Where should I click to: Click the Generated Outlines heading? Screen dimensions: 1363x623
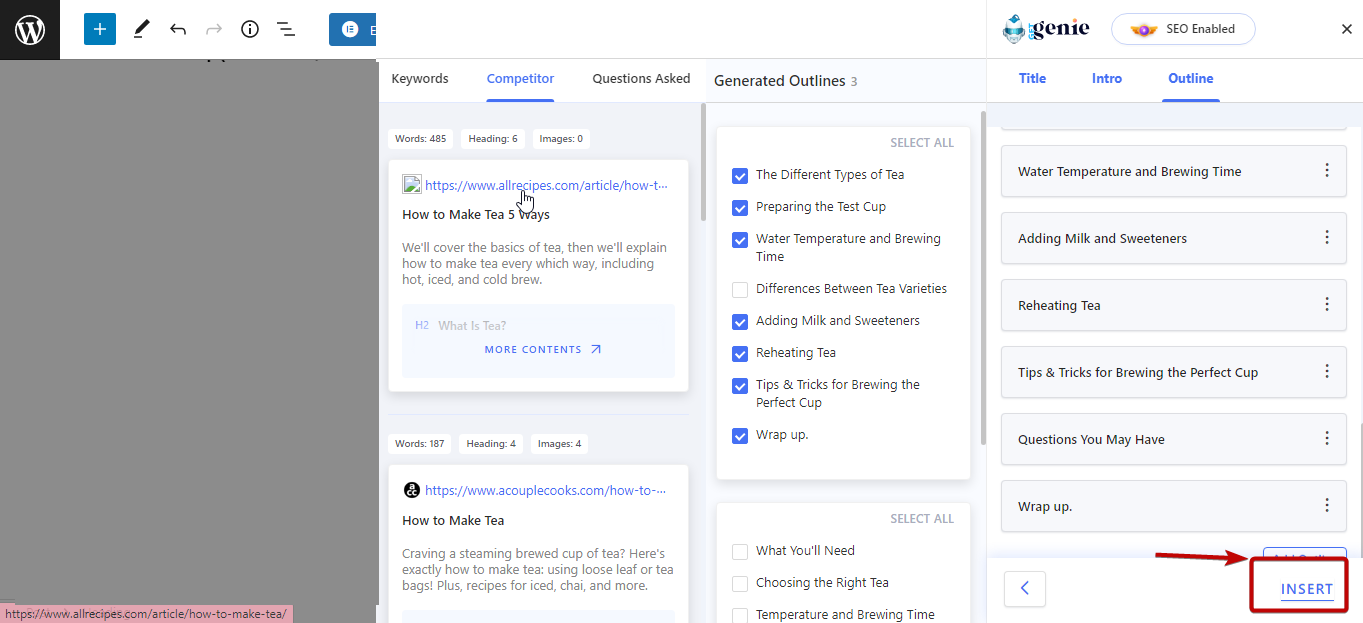[780, 81]
